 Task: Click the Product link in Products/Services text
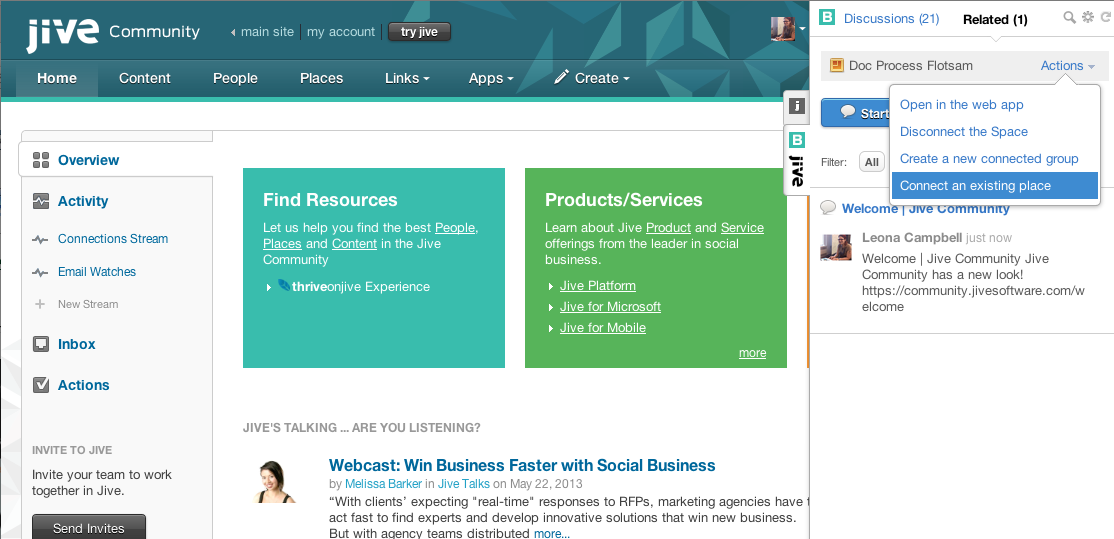coord(669,227)
